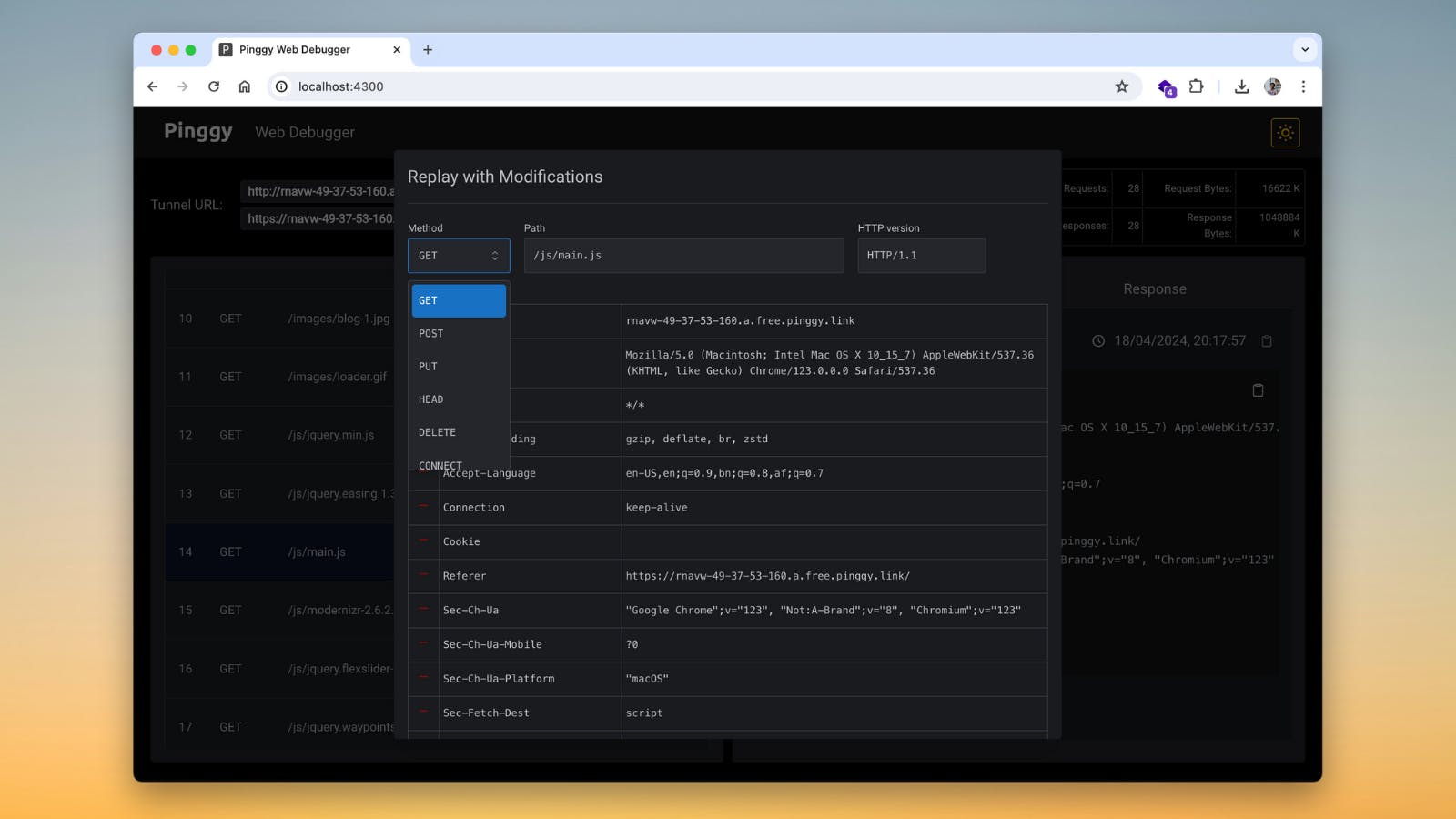Edit the Accept-Language value en-US,en;q=0.9
The image size is (1456, 819).
tap(834, 473)
